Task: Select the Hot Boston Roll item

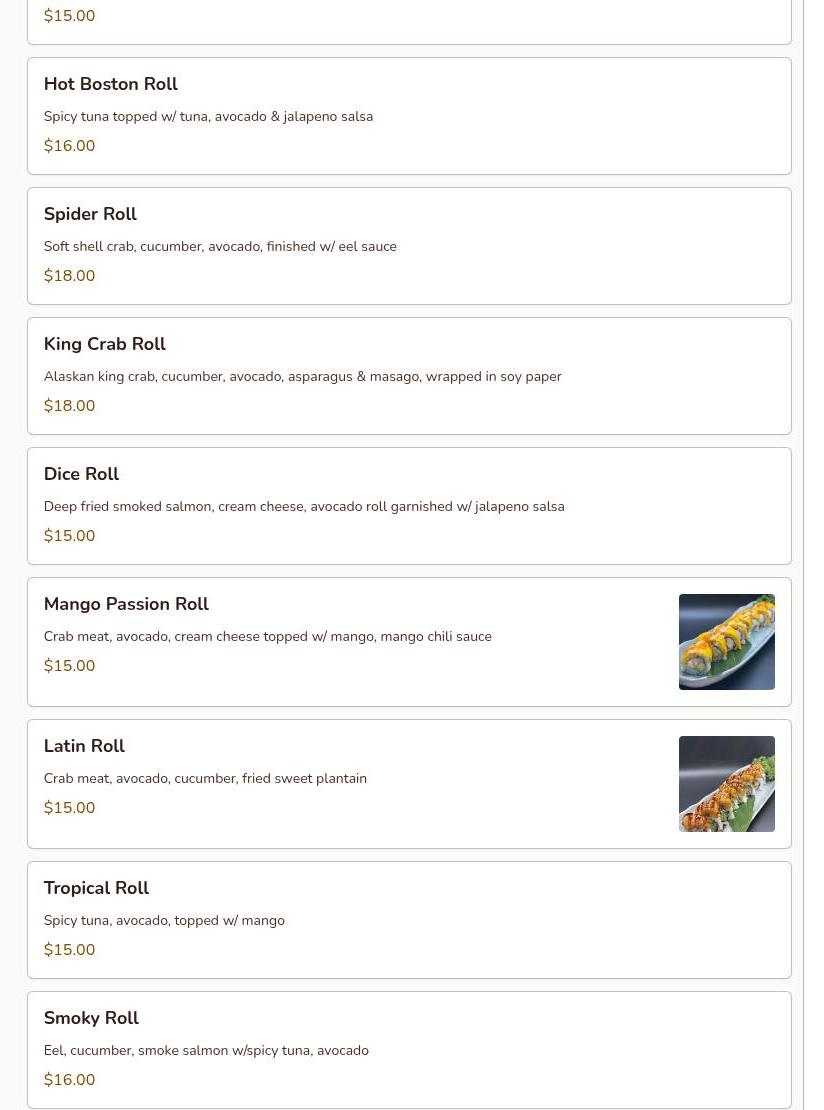Action: click(409, 116)
